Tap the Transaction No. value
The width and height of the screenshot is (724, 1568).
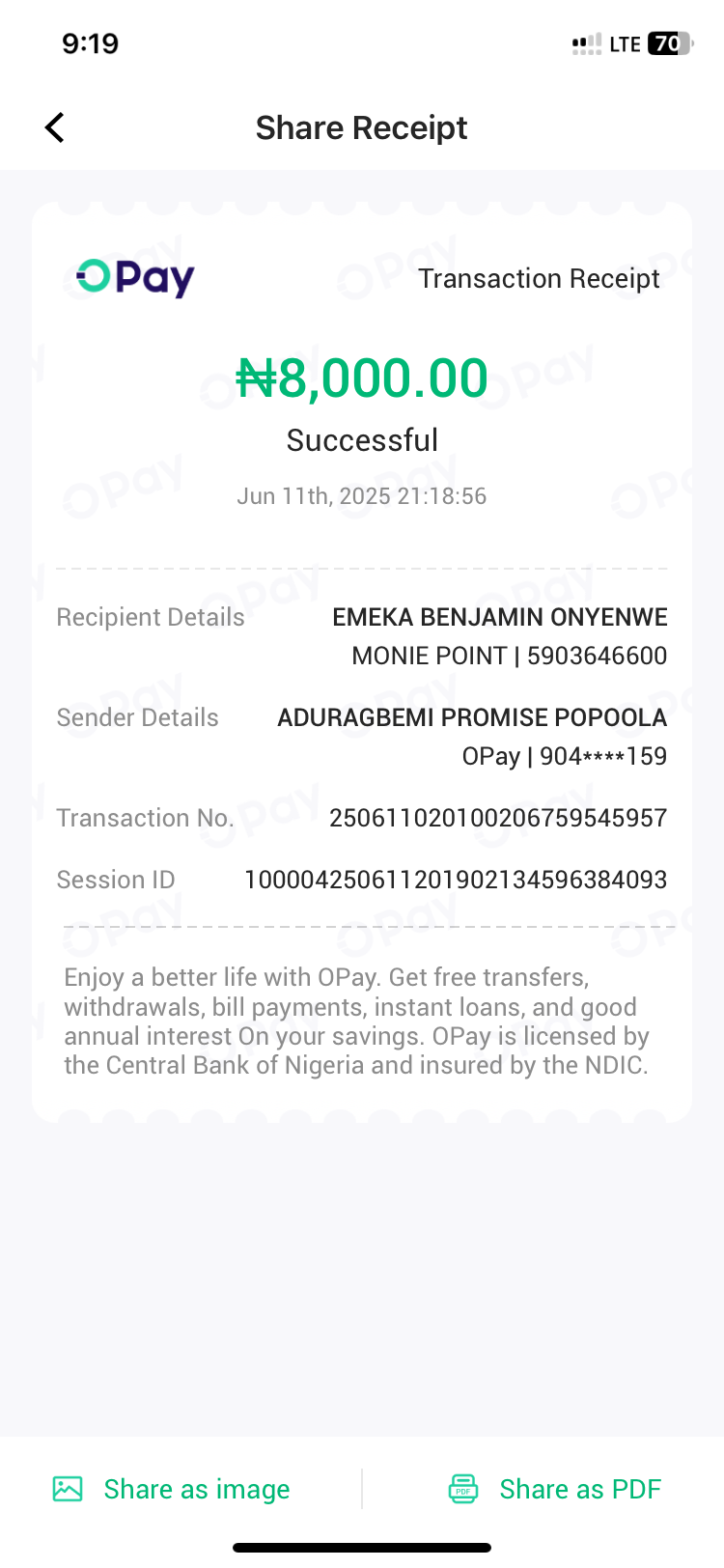(498, 818)
